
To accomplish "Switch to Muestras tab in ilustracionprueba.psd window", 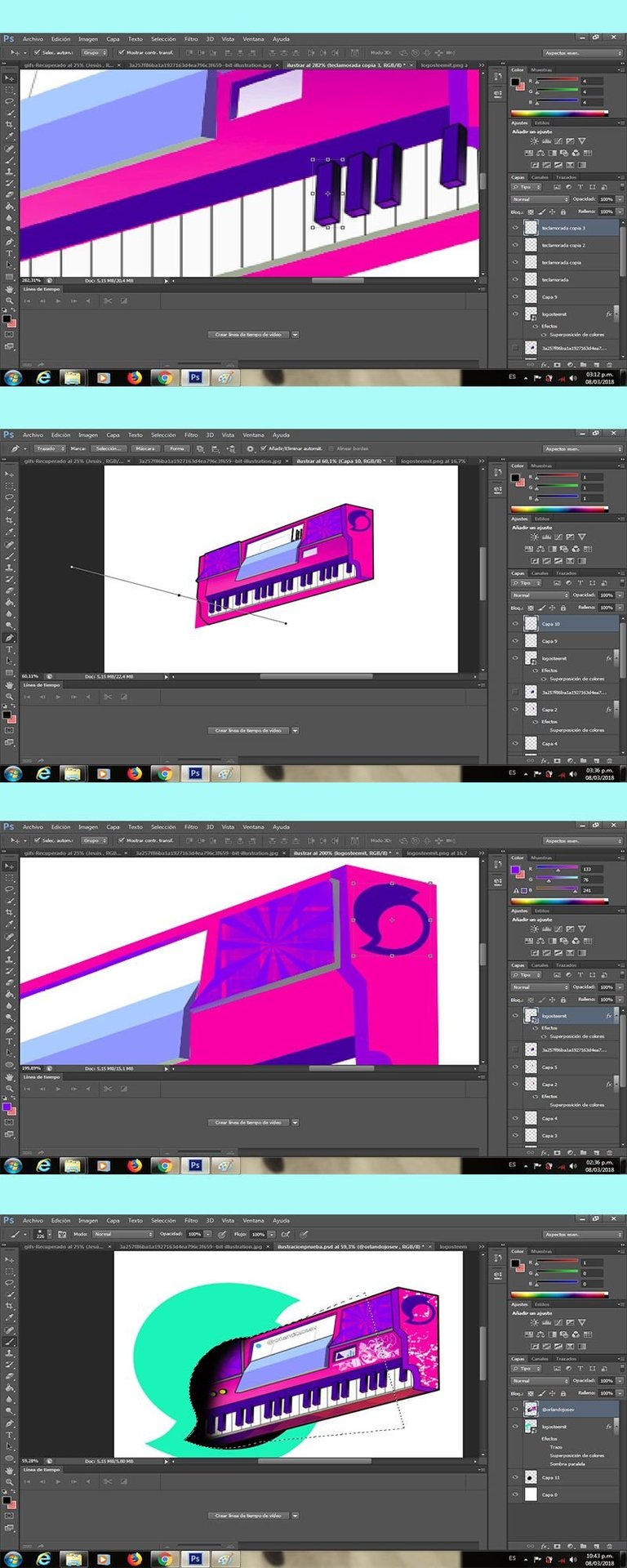I will (541, 1251).
